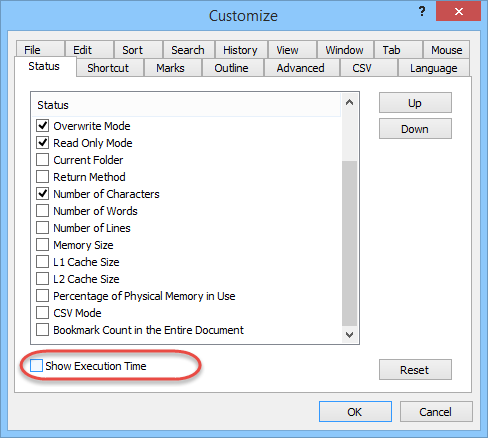The image size is (488, 438).
Task: Toggle Number of Words checkbox
Action: click(x=43, y=211)
